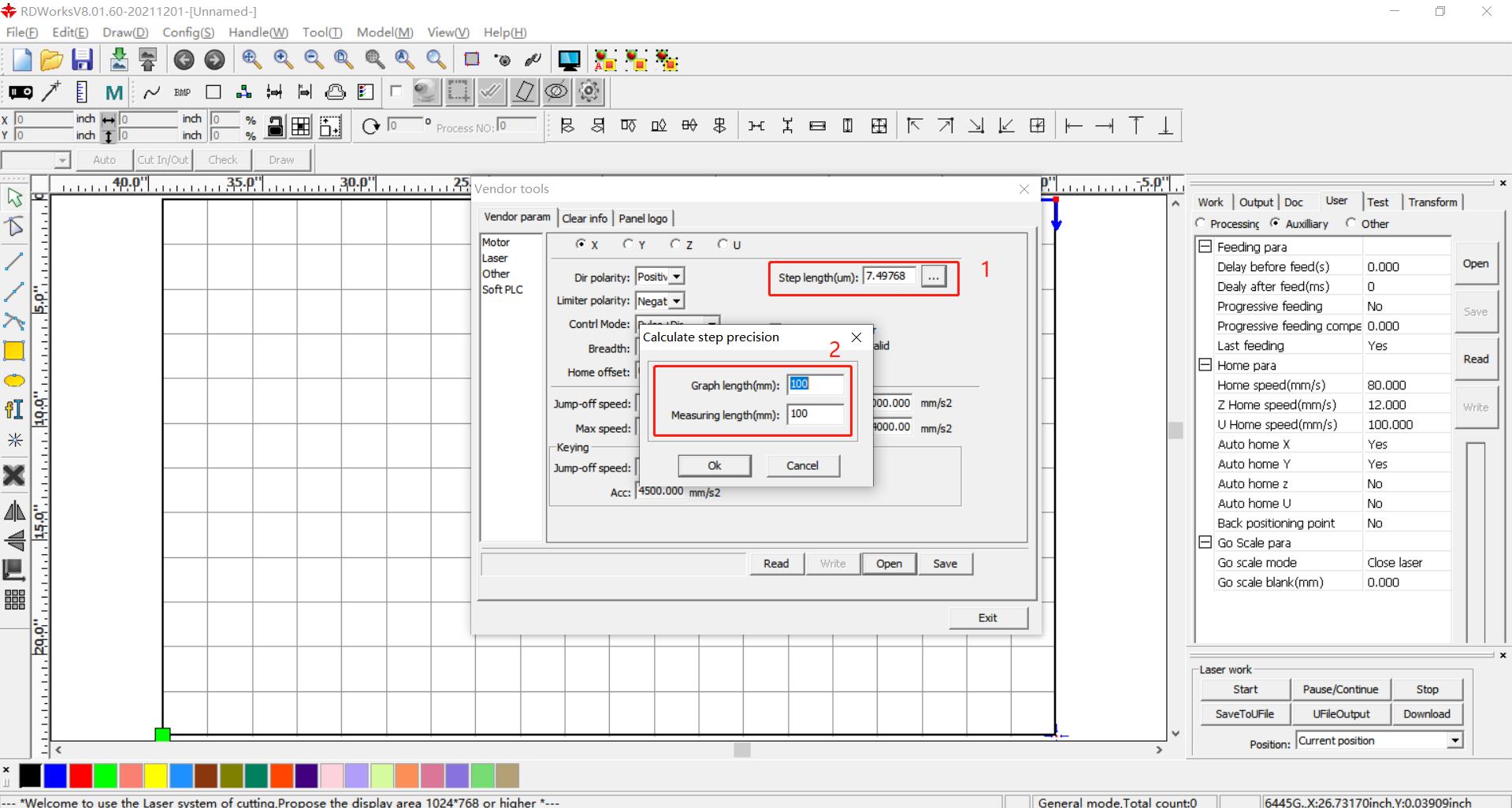Click the rotate arrow icon
Viewport: 1512px width, 808px height.
point(370,126)
